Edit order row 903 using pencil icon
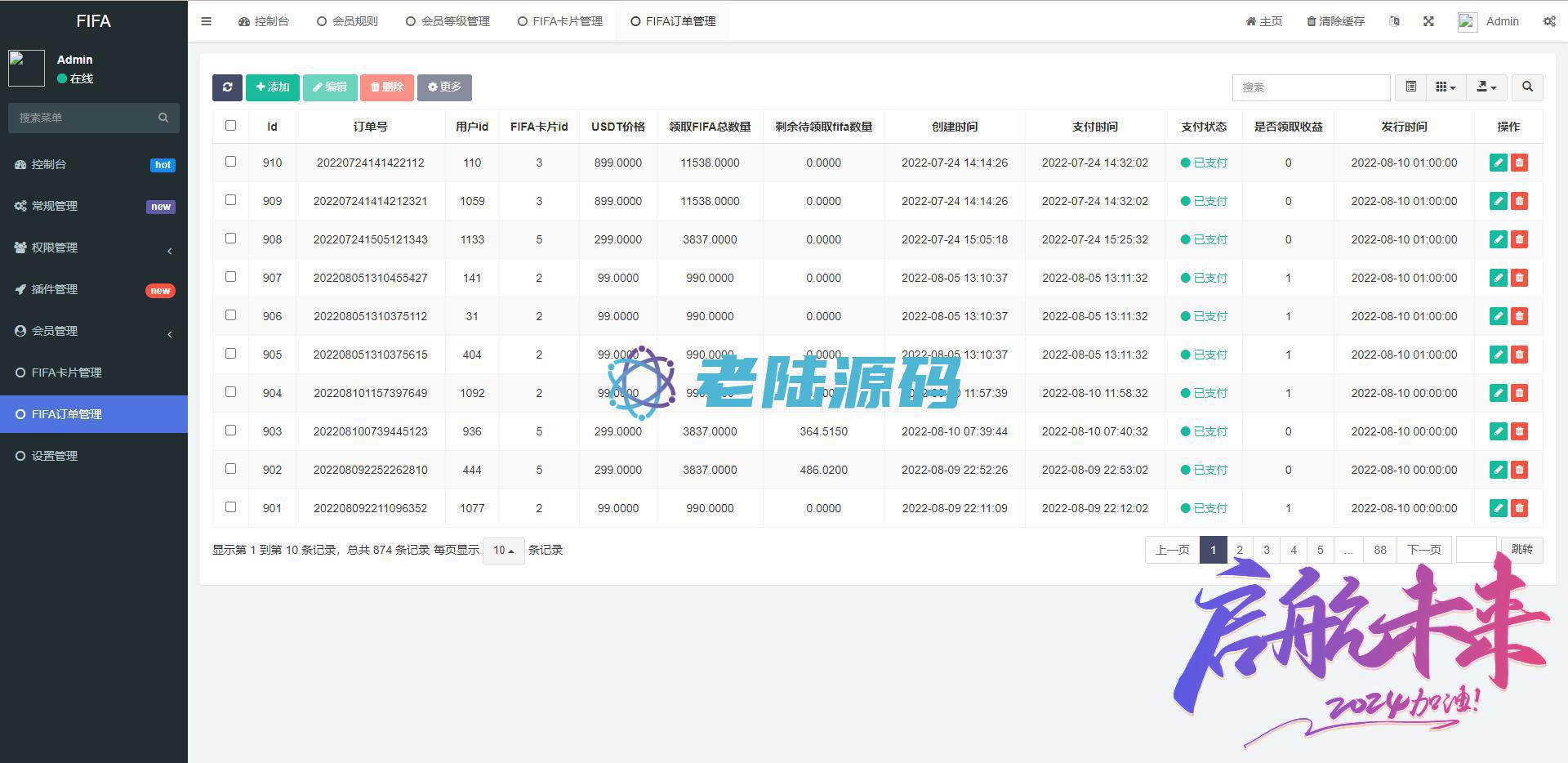Screen dimensions: 1568x763 (x=1498, y=431)
